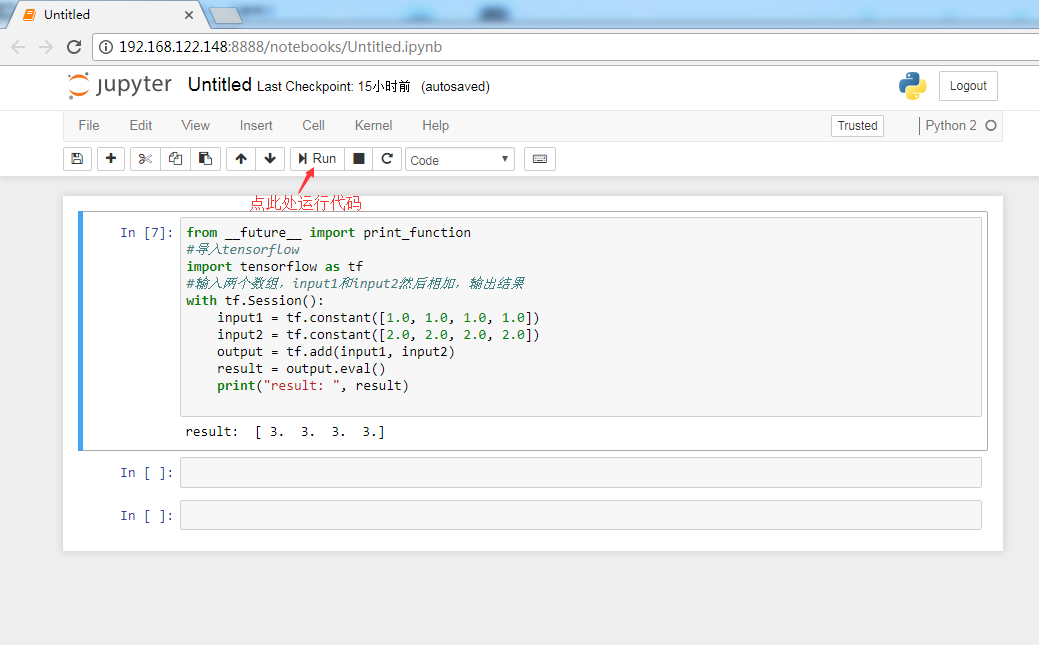Open the File menu
This screenshot has height=645, width=1039.
pyautogui.click(x=89, y=125)
